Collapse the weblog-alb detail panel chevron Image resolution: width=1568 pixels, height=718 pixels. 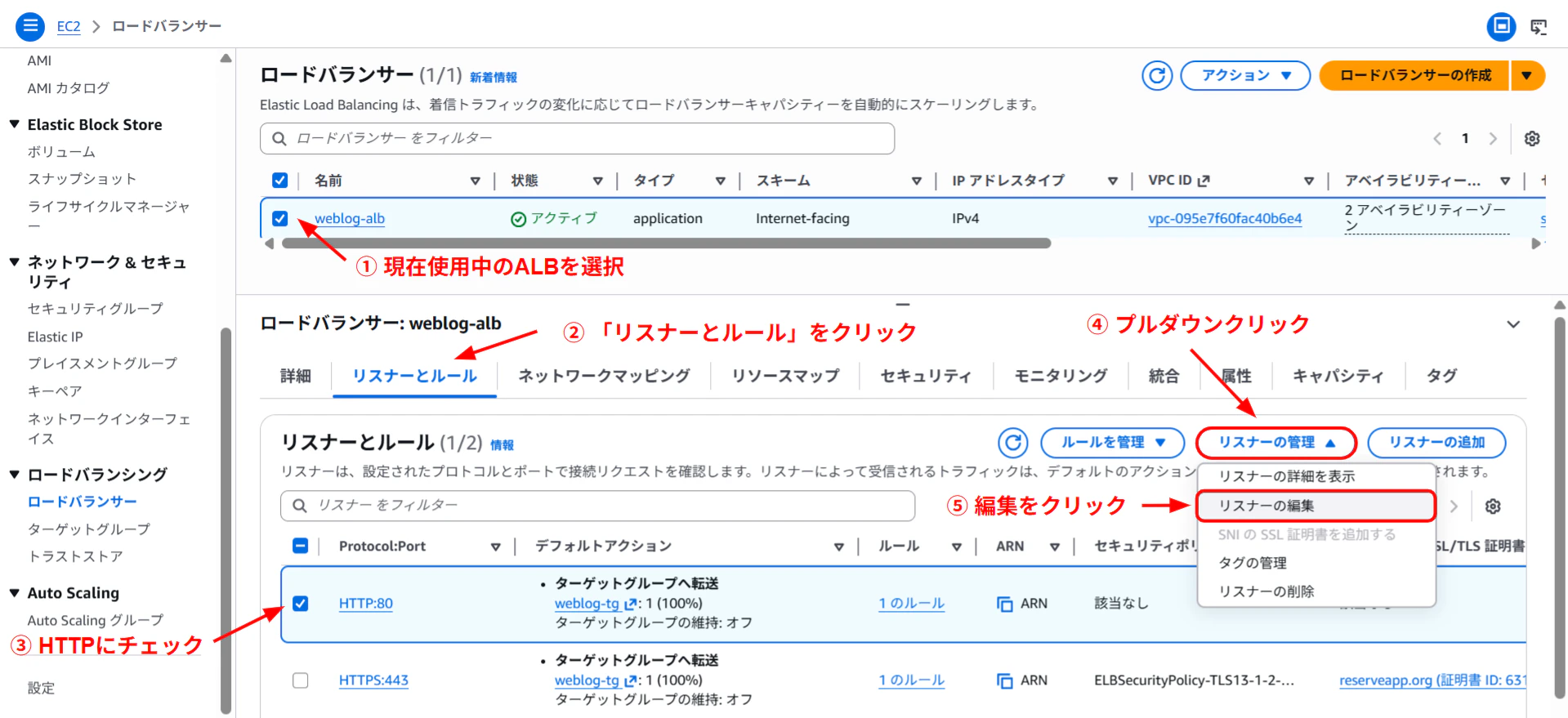[1513, 324]
